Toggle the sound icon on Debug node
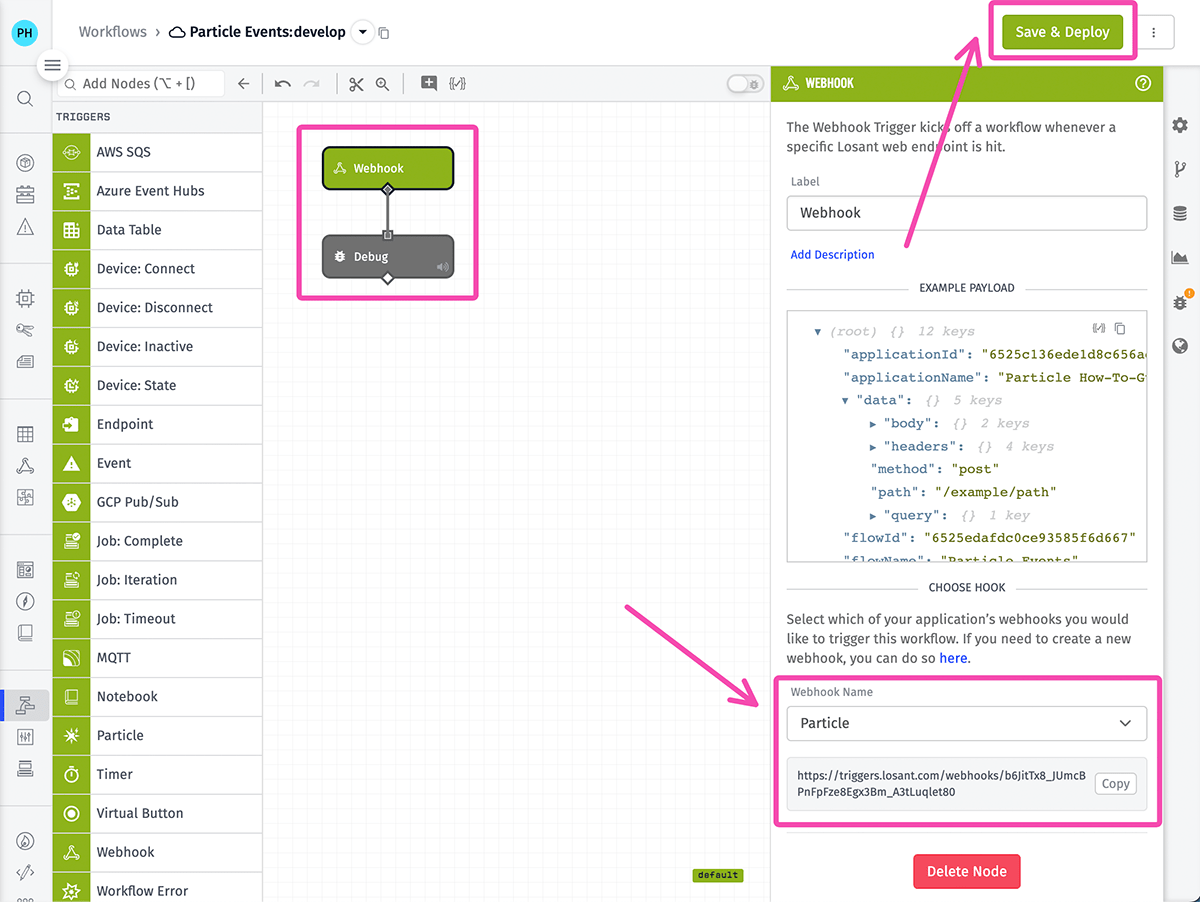 pos(442,267)
